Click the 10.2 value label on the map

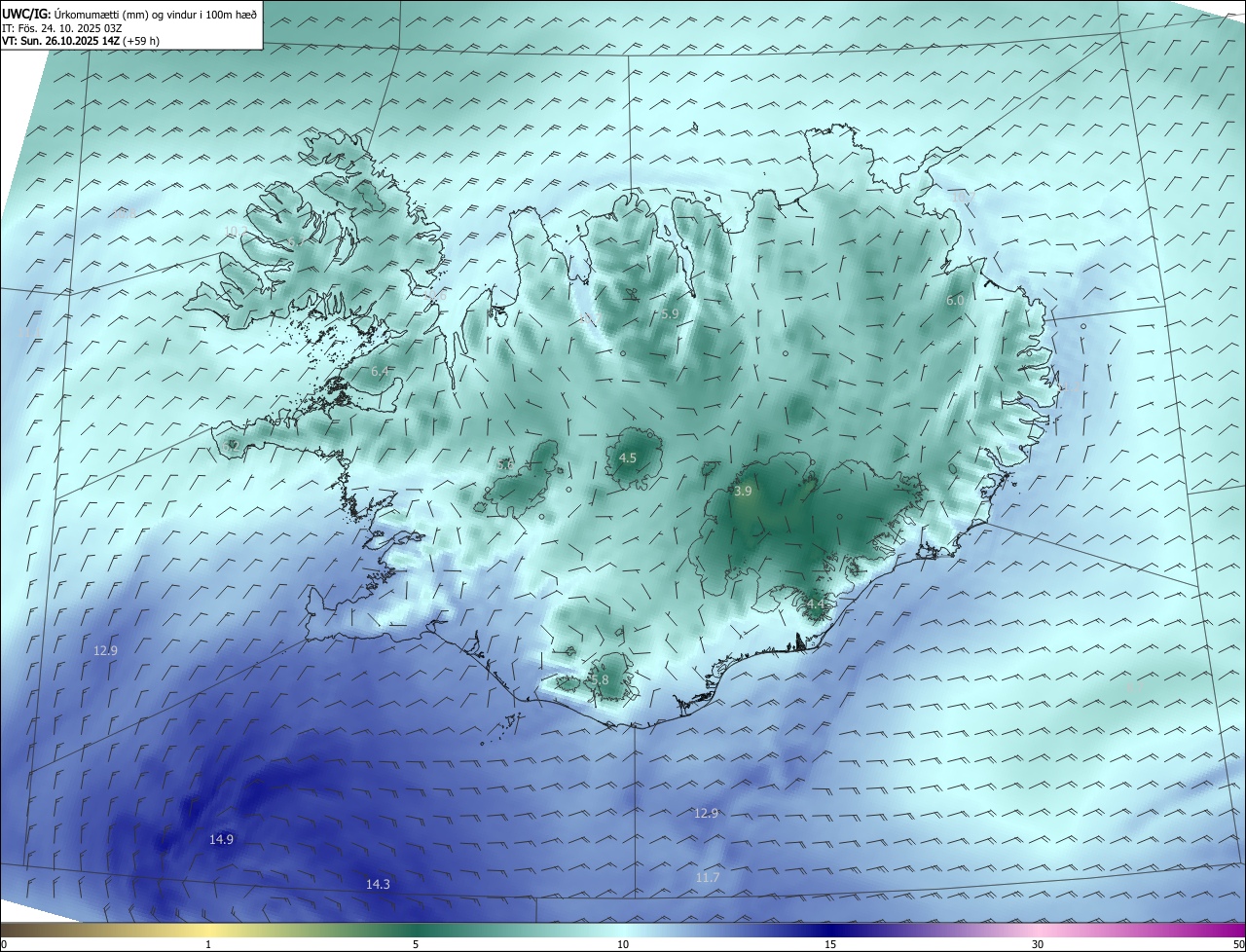[237, 231]
